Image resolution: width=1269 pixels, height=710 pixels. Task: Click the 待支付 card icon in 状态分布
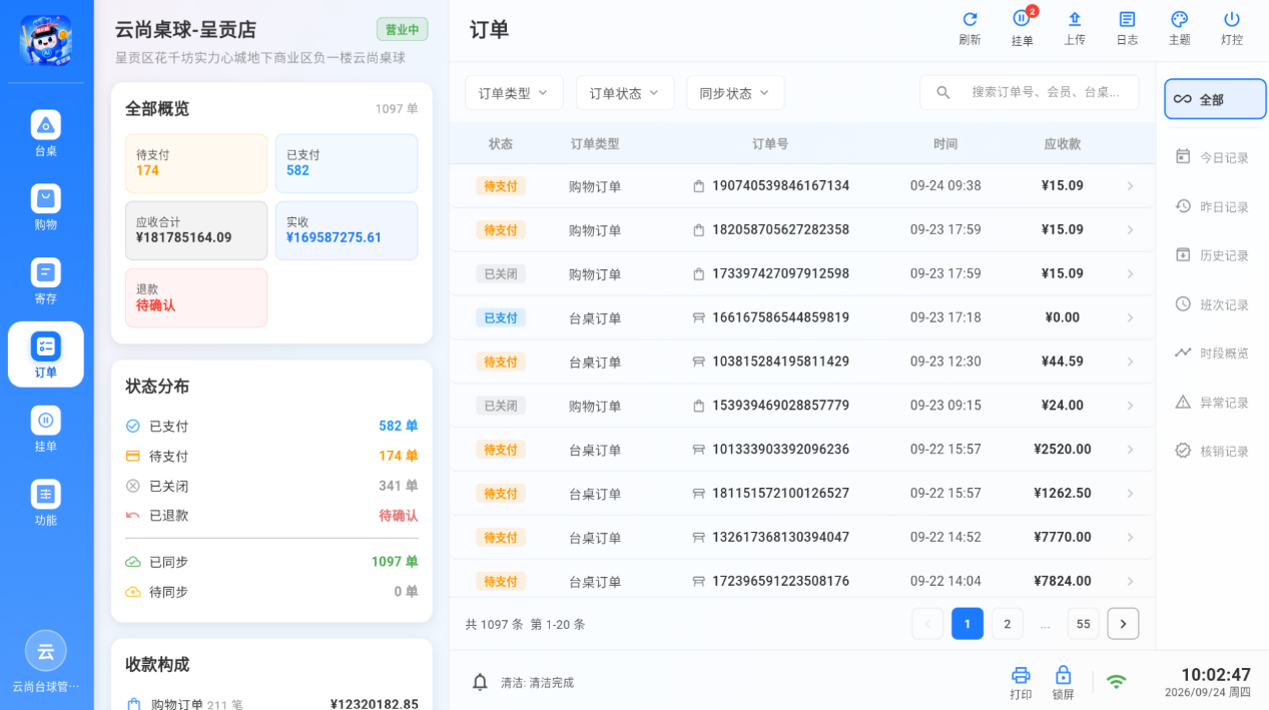(133, 456)
